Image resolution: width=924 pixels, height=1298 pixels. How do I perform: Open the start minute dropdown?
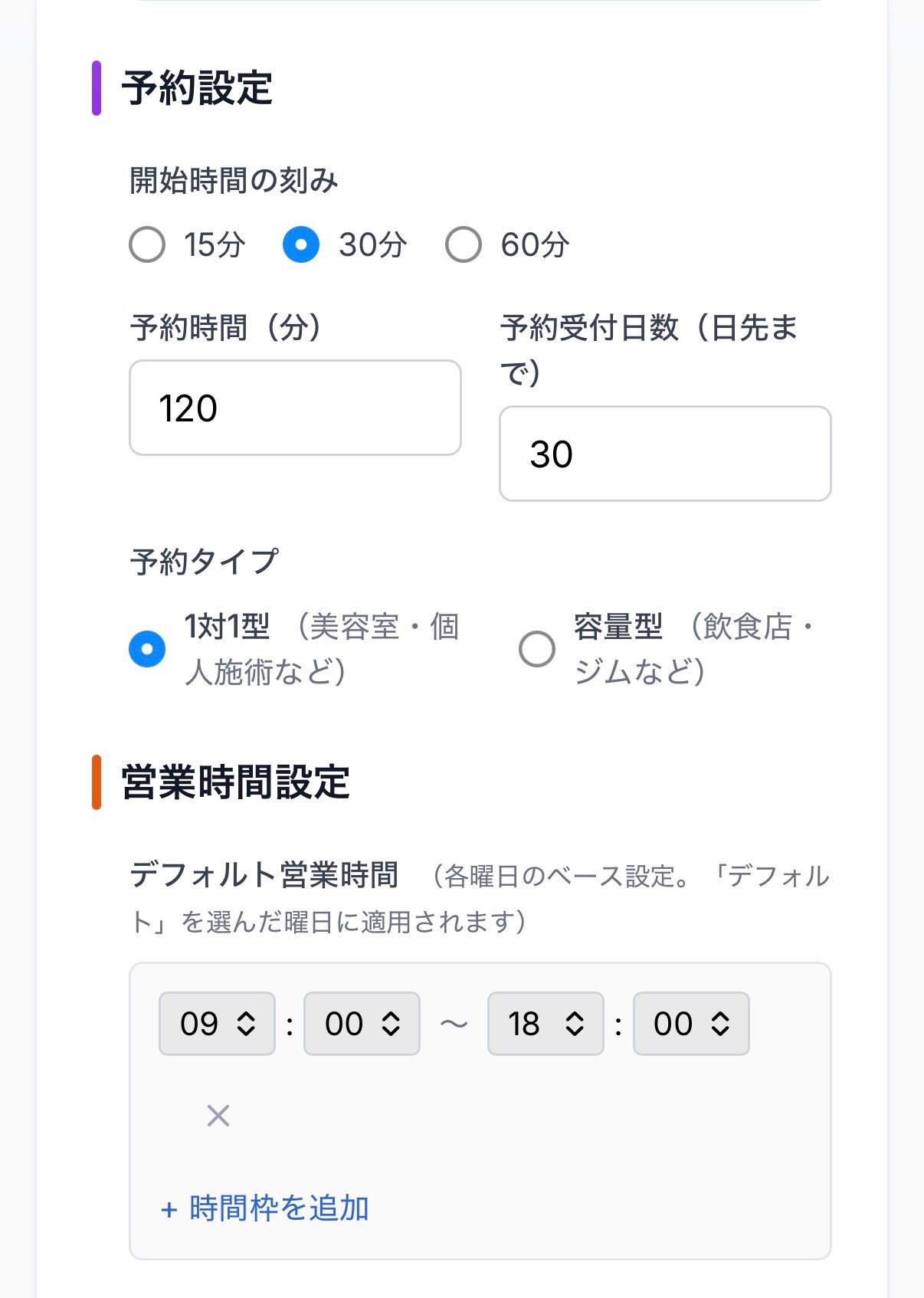pos(362,1024)
